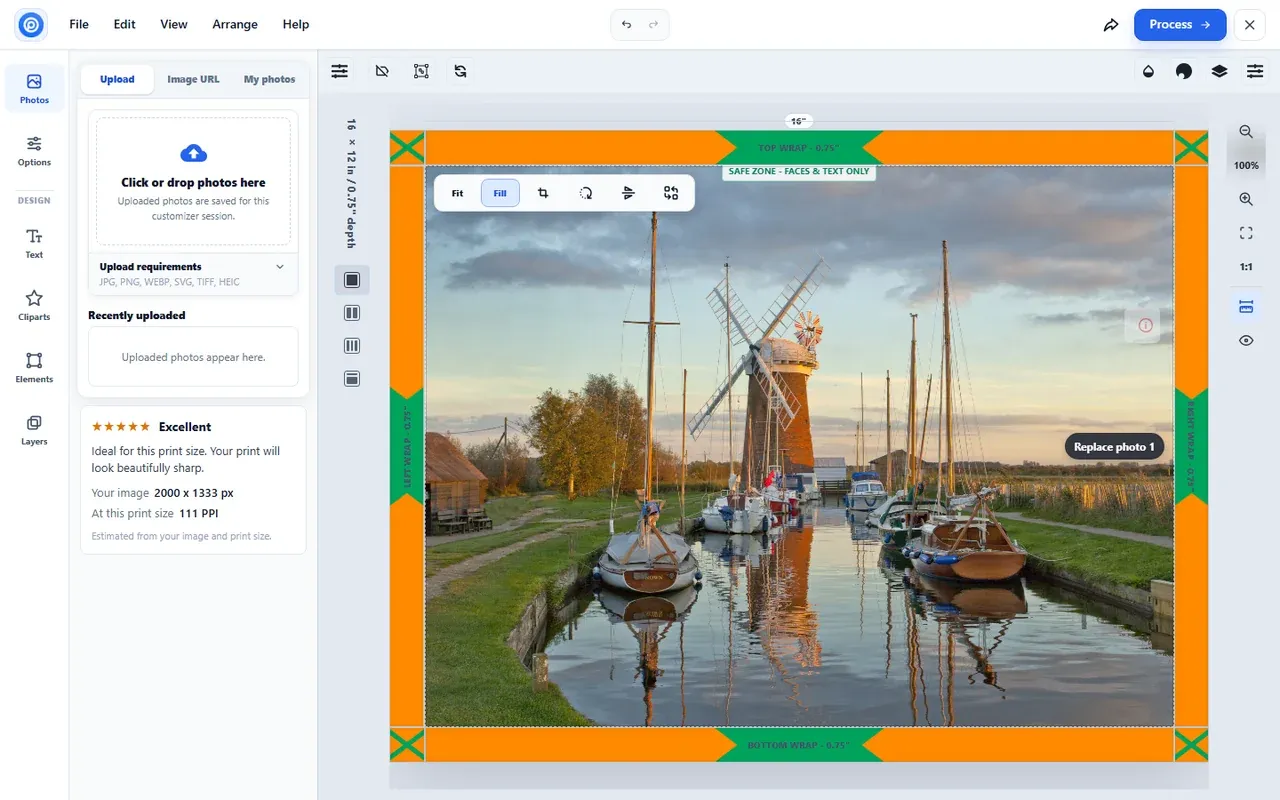Select the Text design tool
The height and width of the screenshot is (800, 1280).
point(34,243)
